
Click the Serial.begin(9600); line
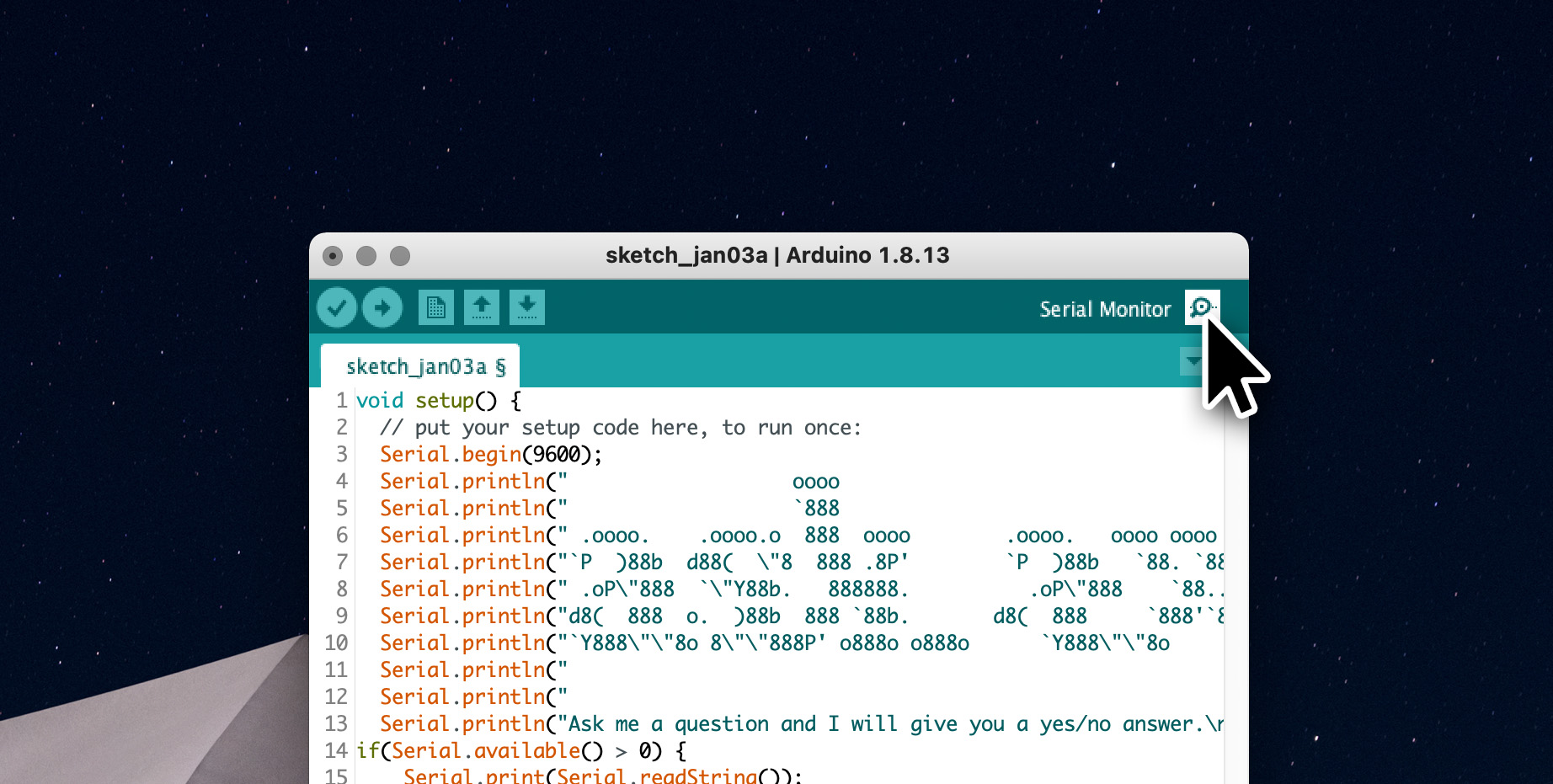tap(491, 455)
